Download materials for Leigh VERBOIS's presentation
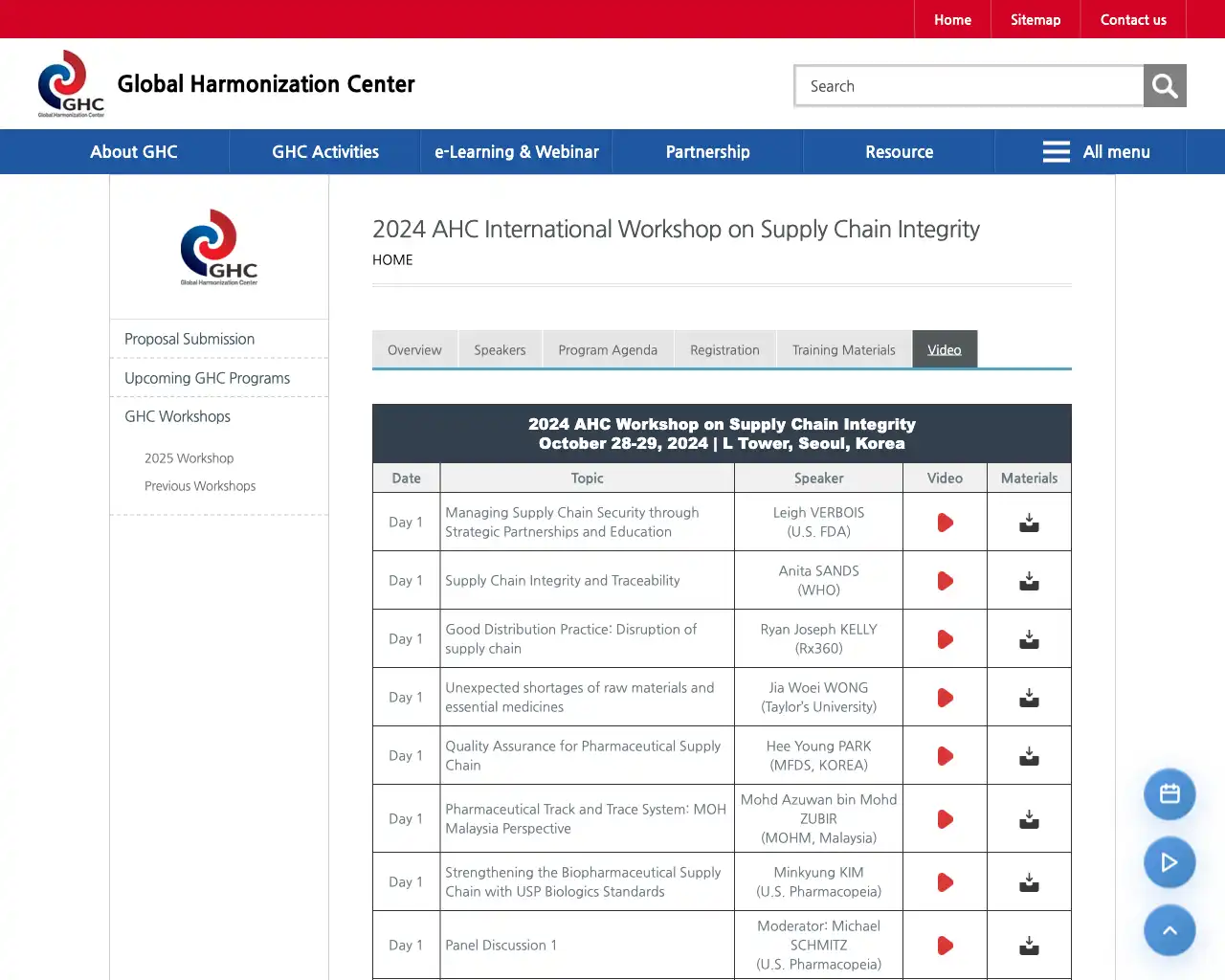 click(1029, 522)
